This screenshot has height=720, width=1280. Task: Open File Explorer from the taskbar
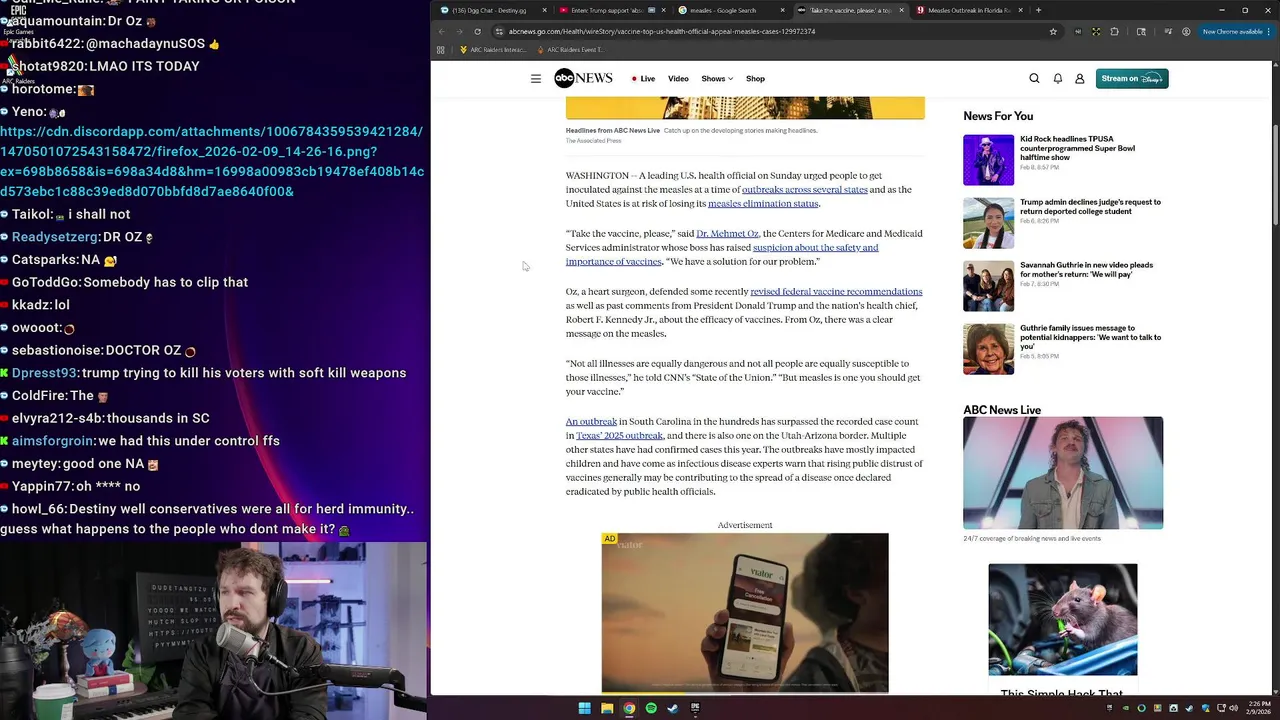[x=607, y=708]
